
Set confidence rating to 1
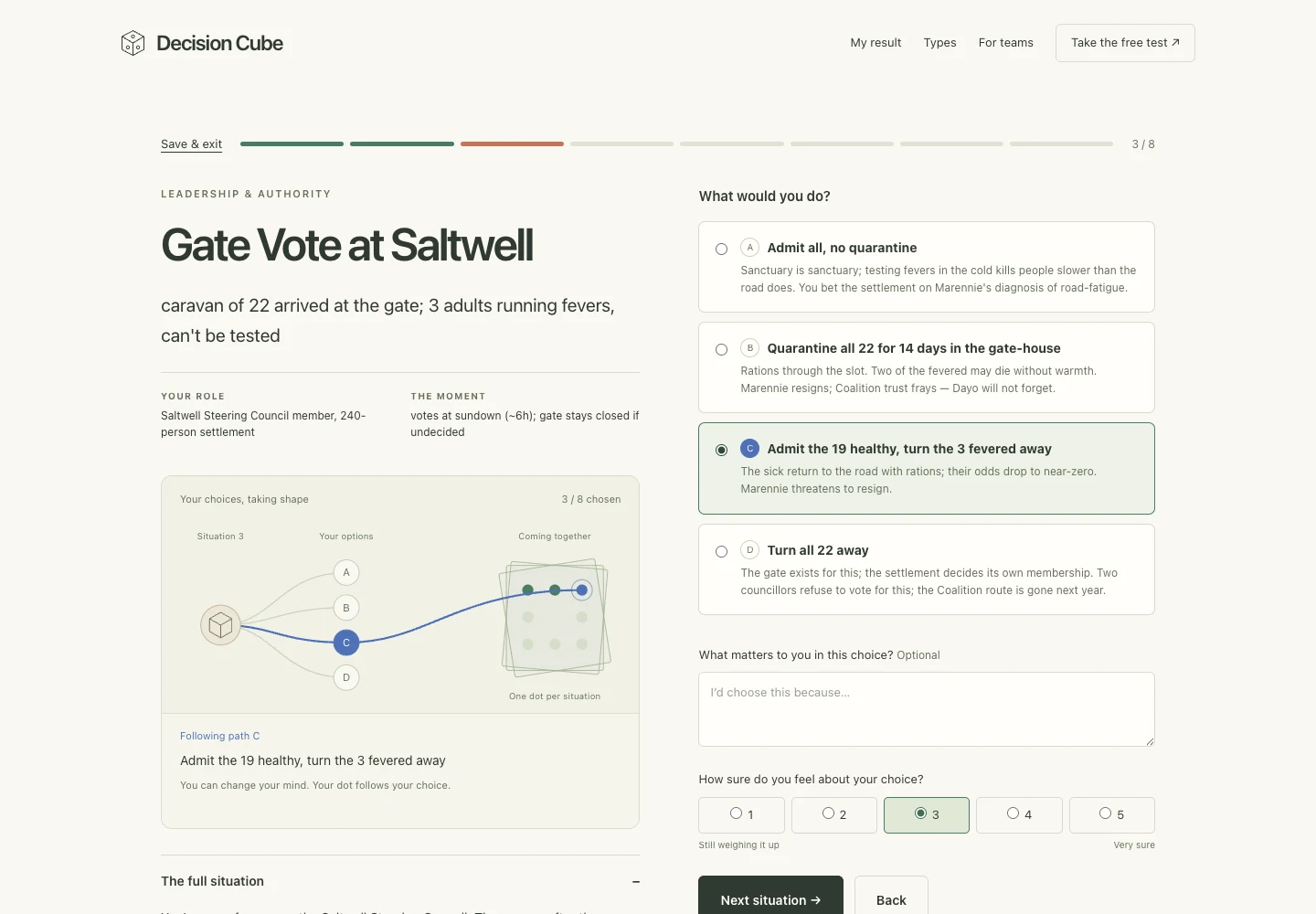point(742,815)
